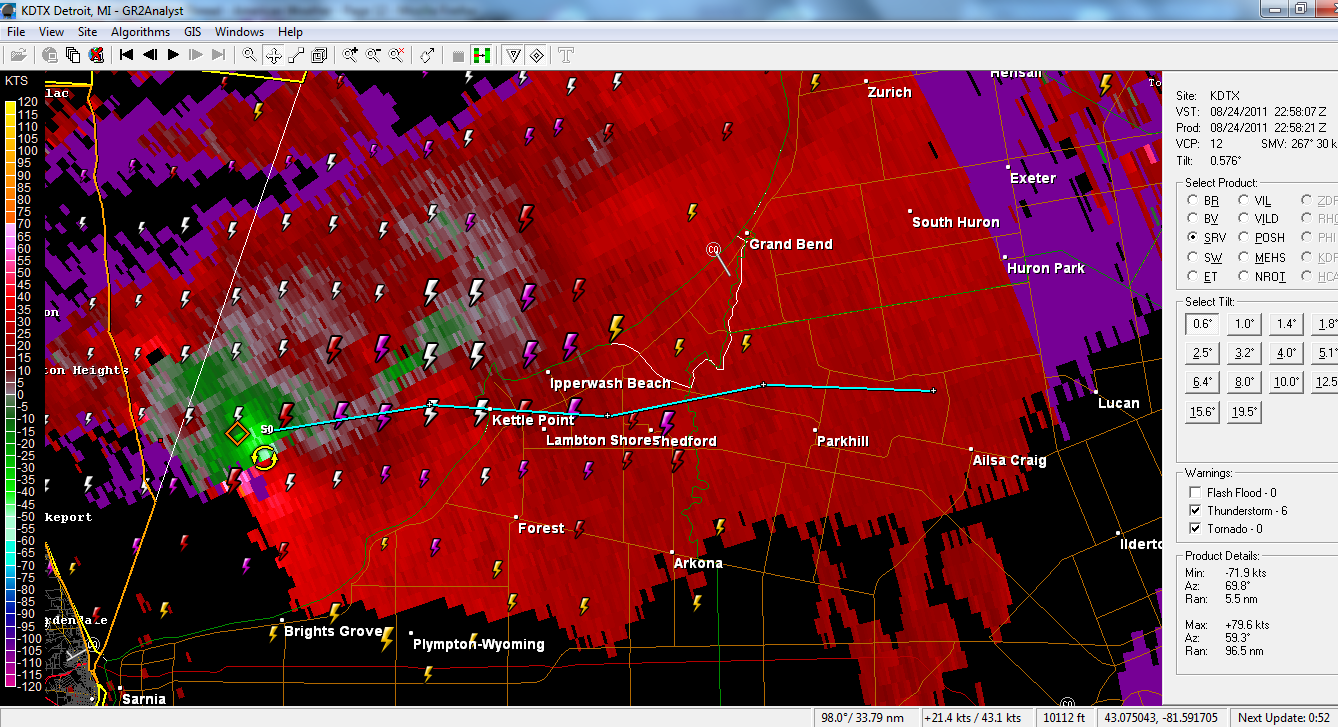Open the Algorithms menu
This screenshot has width=1338, height=727.
(x=140, y=32)
